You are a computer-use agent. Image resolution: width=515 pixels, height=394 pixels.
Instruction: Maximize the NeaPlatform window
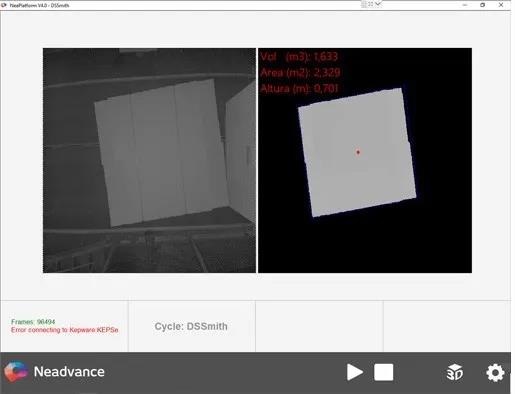coord(482,5)
